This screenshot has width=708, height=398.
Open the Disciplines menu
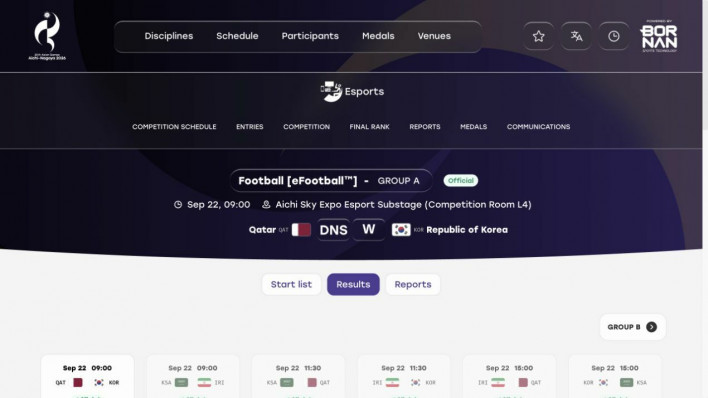[x=168, y=36]
